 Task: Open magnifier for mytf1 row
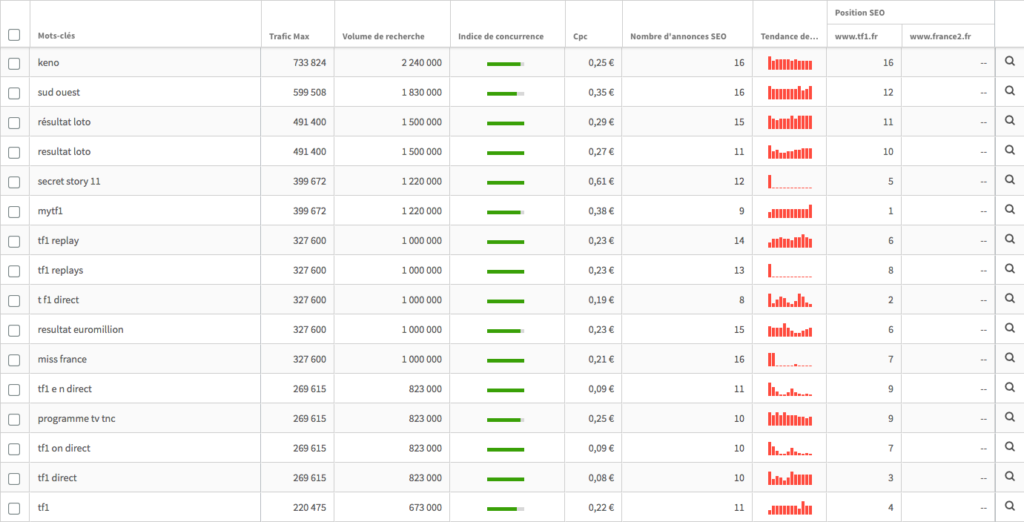[1009, 210]
